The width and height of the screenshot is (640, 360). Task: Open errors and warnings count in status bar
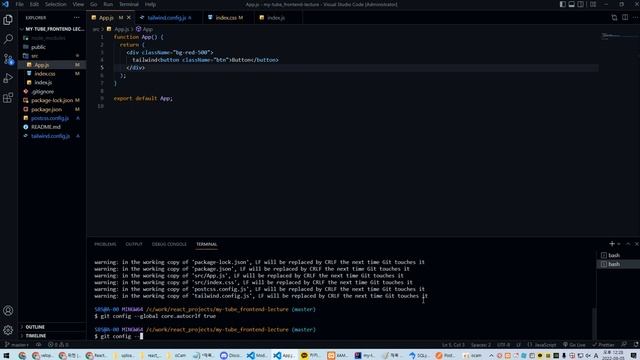[59, 345]
